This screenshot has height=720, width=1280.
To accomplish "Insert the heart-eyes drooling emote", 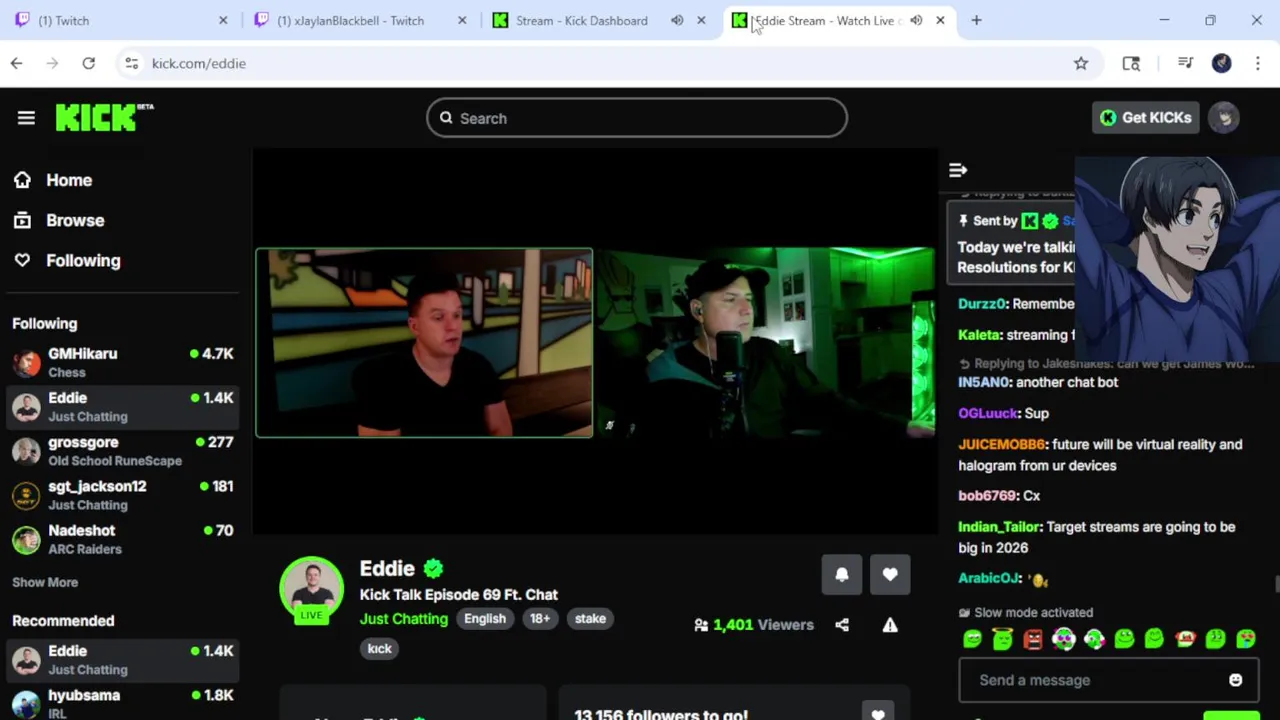I will 1246,638.
